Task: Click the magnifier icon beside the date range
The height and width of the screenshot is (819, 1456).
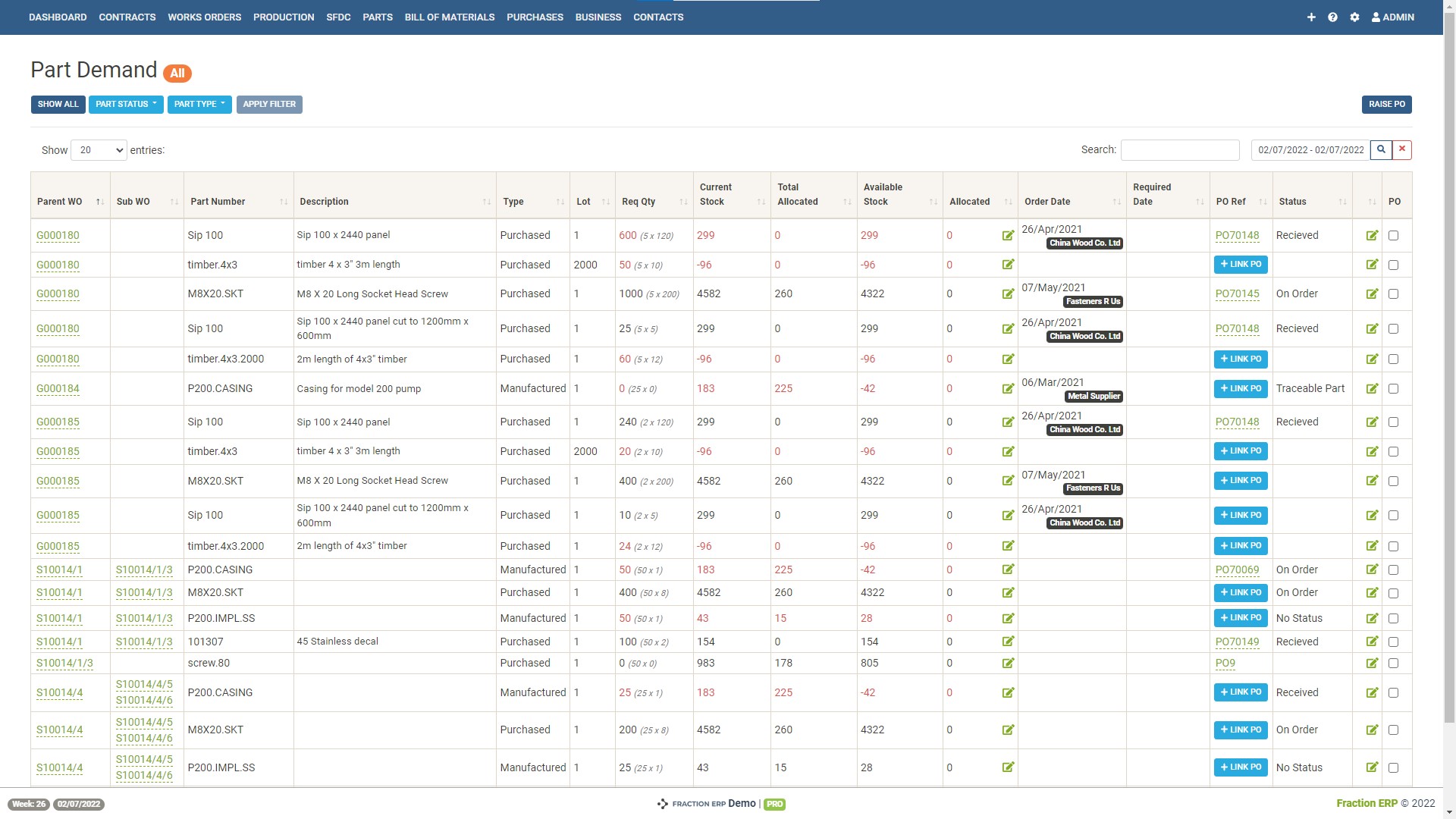Action: pyautogui.click(x=1380, y=149)
